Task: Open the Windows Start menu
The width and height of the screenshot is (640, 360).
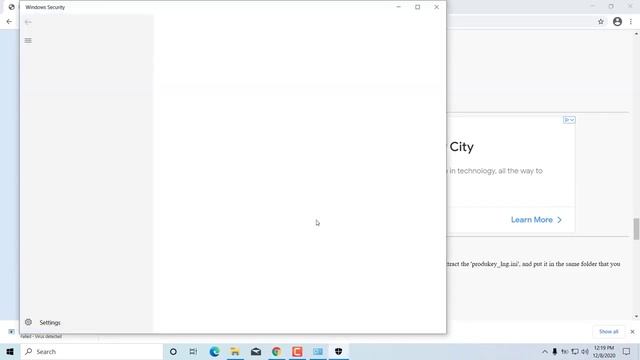Action: click(x=10, y=351)
